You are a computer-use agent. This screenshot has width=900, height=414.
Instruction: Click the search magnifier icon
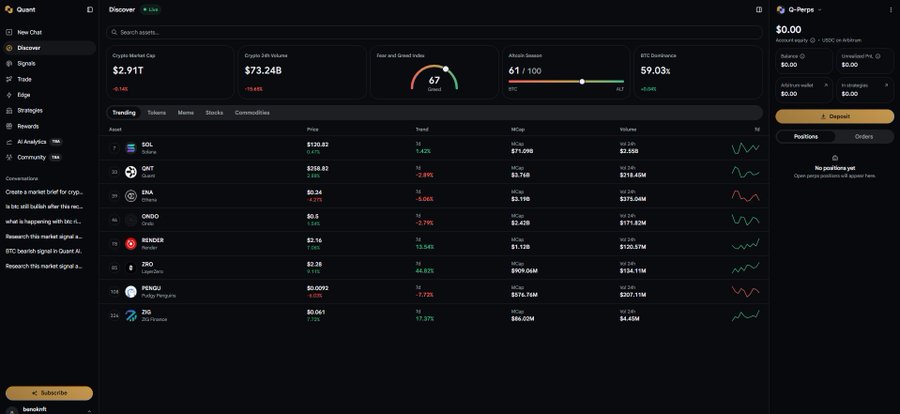point(115,33)
